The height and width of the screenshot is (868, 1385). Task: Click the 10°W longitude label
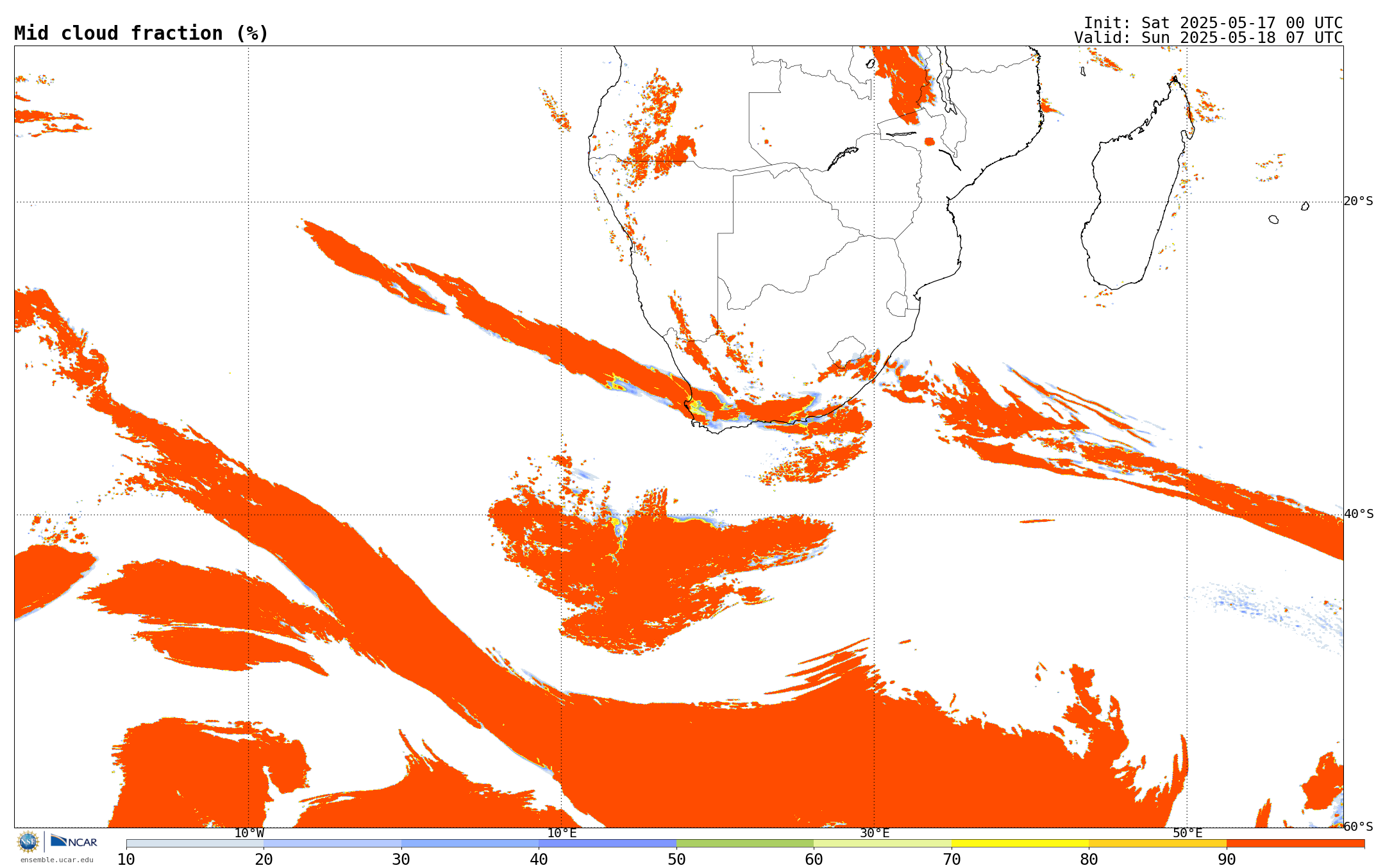click(x=249, y=833)
